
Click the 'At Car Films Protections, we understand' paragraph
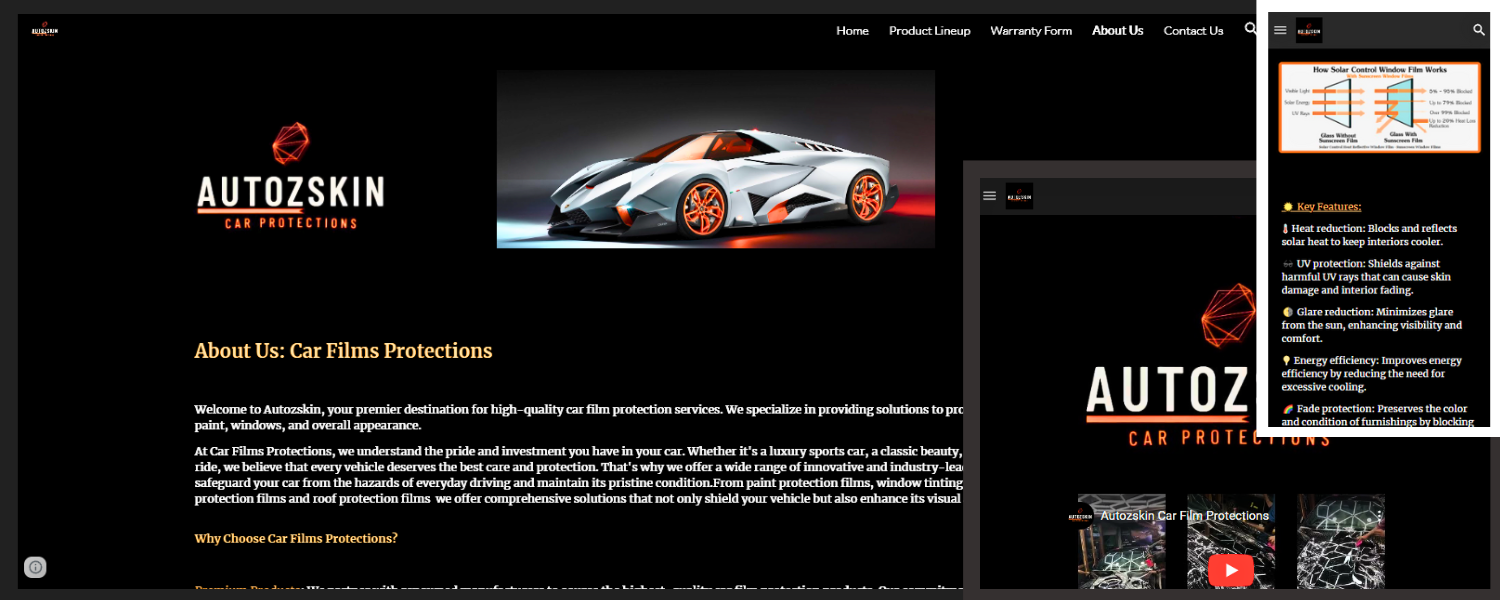click(x=578, y=475)
